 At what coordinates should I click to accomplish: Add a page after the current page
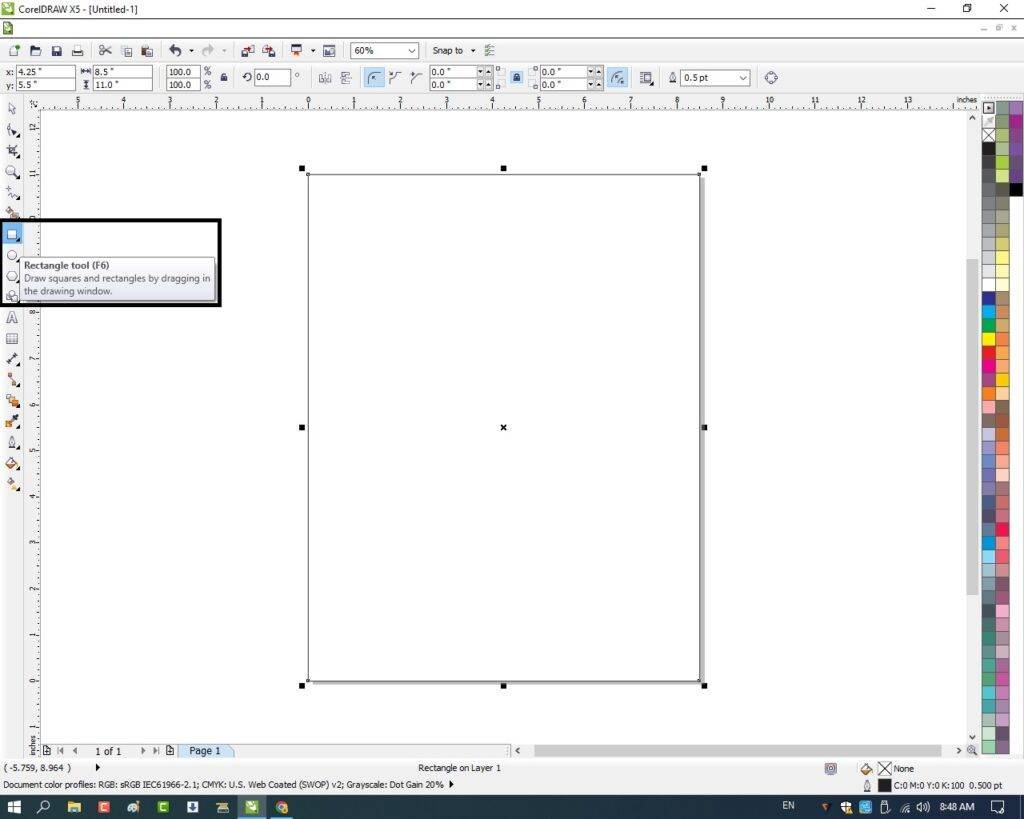(x=170, y=750)
